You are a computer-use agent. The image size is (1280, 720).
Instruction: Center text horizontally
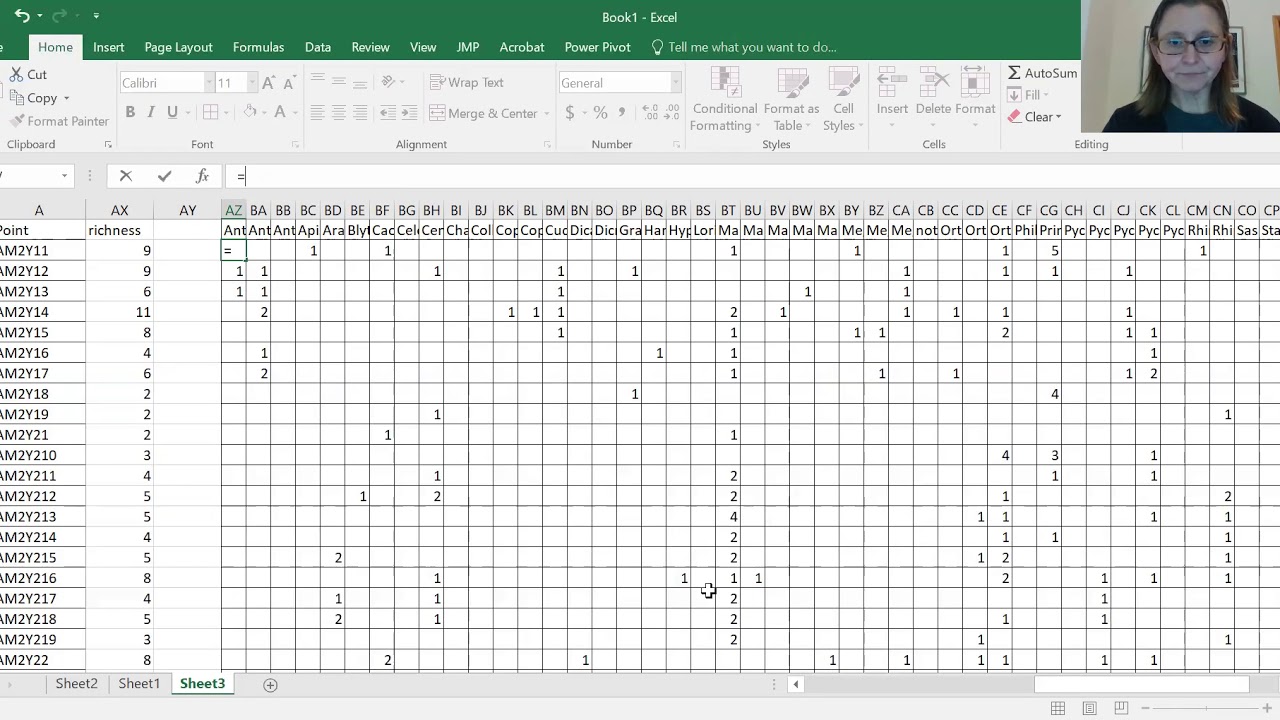click(339, 113)
